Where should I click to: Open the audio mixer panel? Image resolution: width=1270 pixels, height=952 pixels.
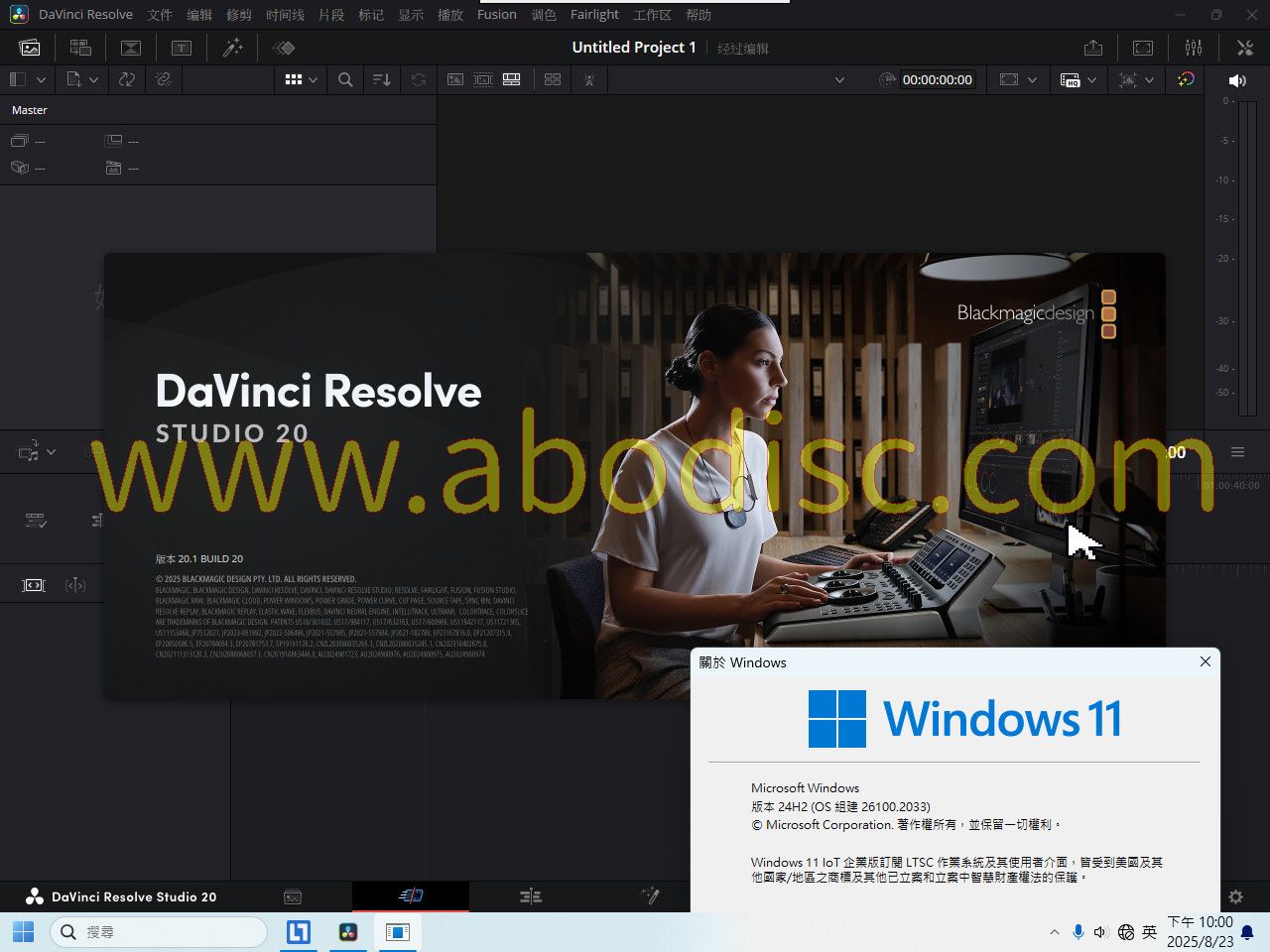(x=1194, y=48)
